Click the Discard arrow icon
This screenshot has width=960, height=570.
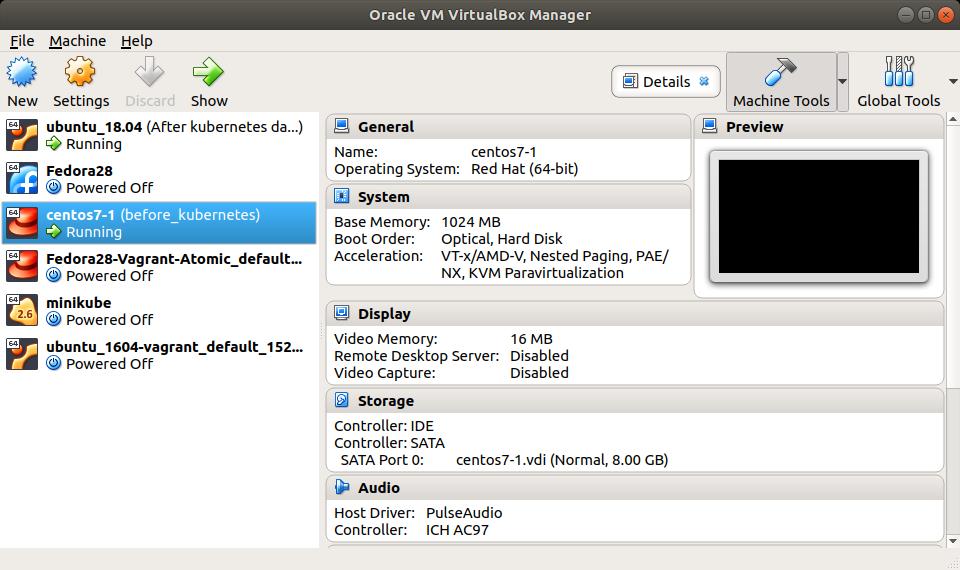point(149,72)
